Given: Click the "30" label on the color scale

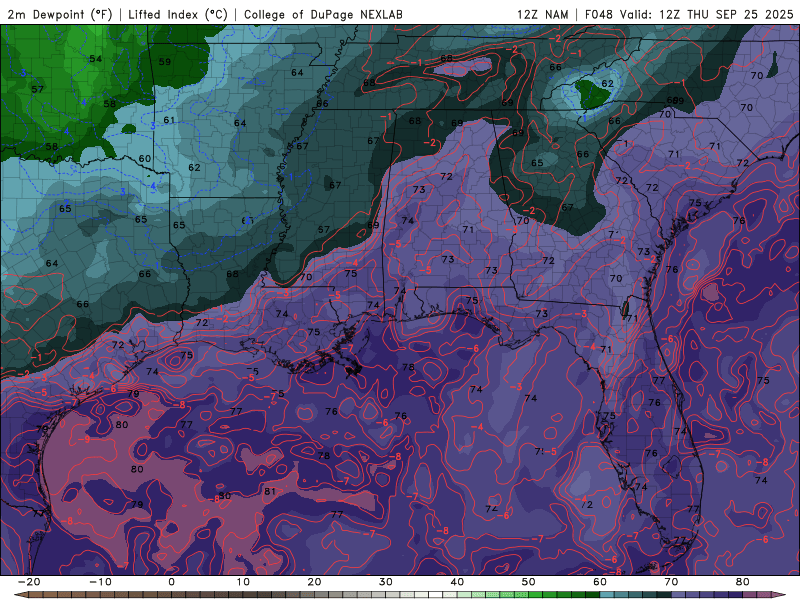Looking at the screenshot, I should point(386,582).
